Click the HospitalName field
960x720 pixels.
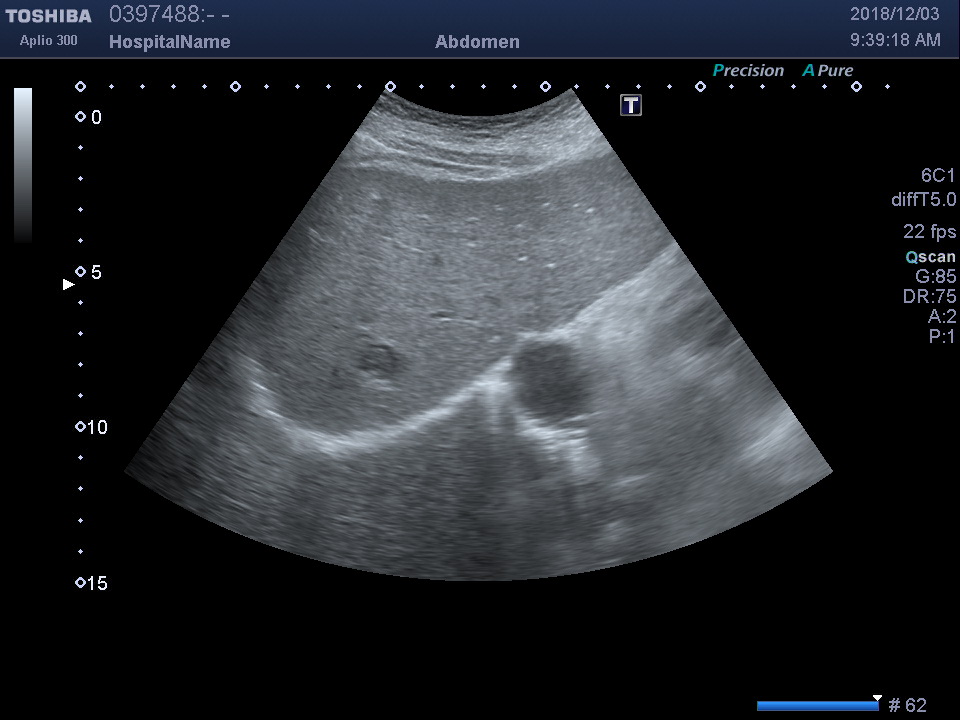point(170,42)
